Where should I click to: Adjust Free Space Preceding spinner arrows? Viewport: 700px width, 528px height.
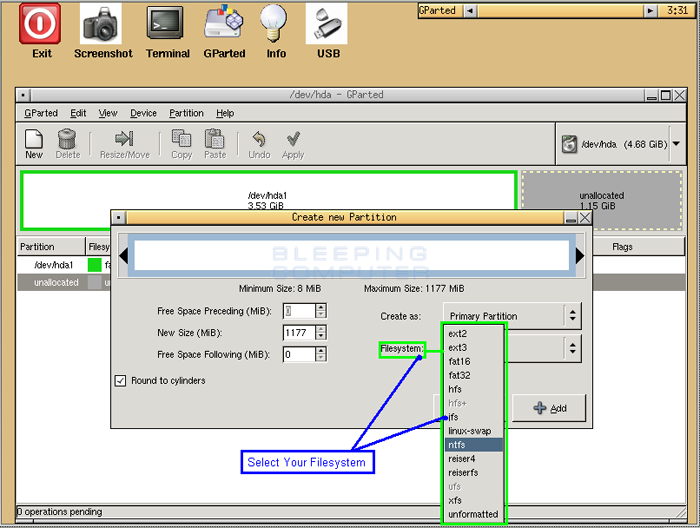tap(321, 311)
